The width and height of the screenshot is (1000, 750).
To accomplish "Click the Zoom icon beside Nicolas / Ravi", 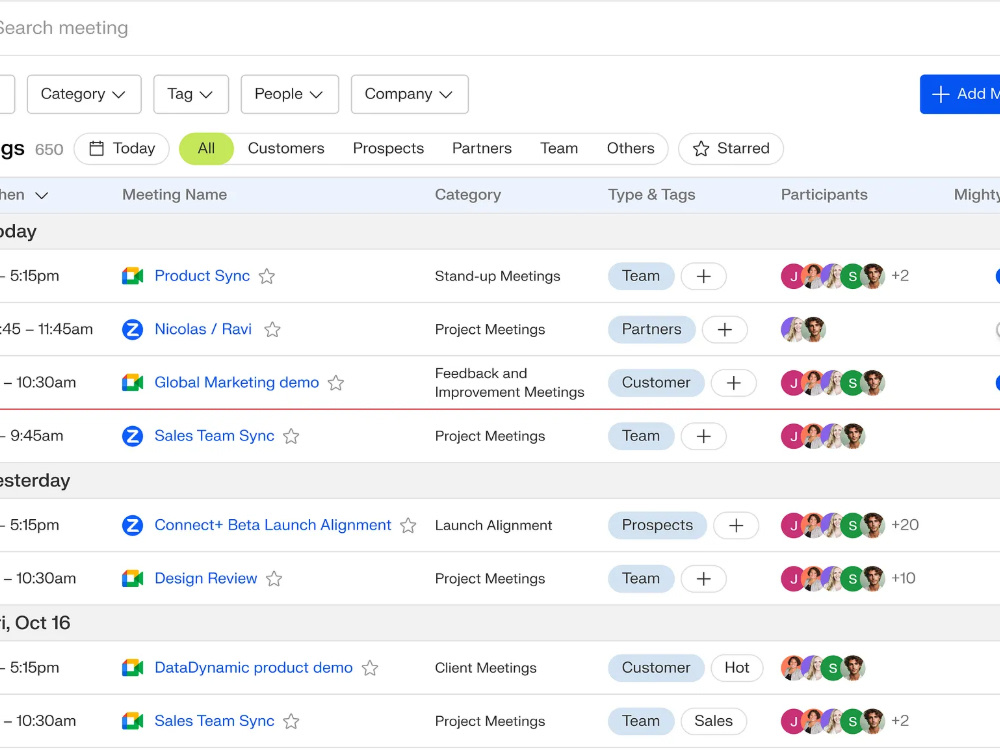I will (133, 330).
